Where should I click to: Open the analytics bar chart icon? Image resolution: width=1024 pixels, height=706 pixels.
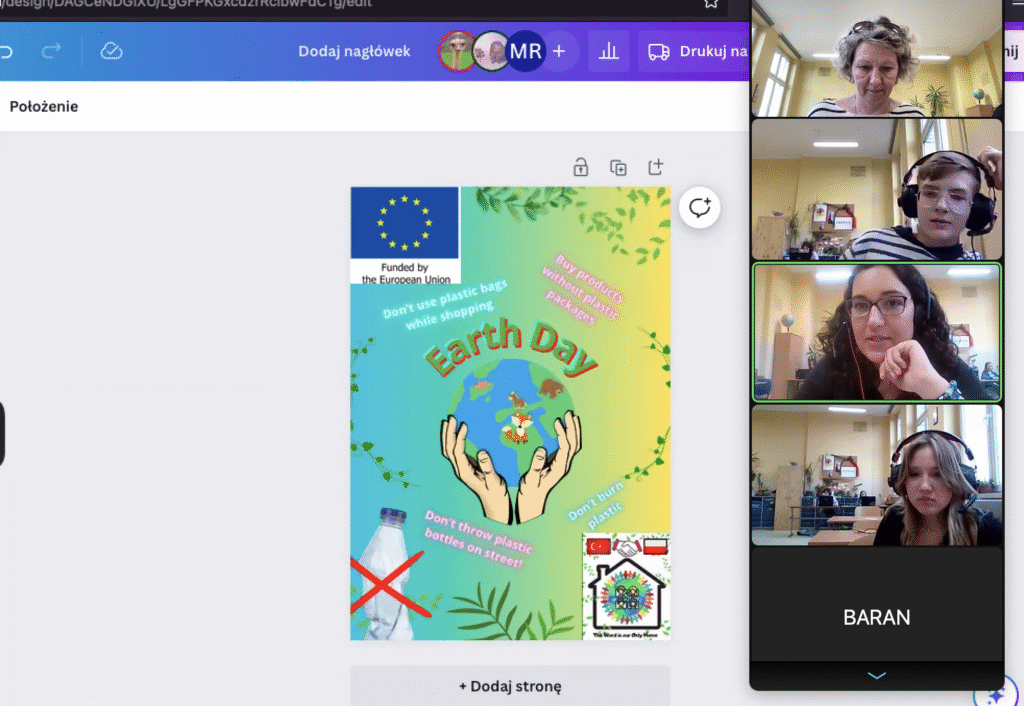click(x=608, y=51)
